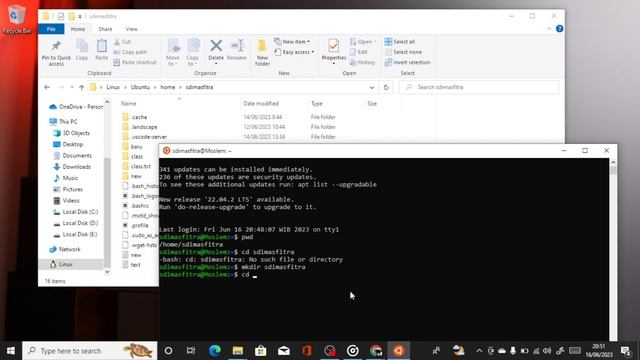Switch to the View ribbon tab
The height and width of the screenshot is (360, 640).
131,29
